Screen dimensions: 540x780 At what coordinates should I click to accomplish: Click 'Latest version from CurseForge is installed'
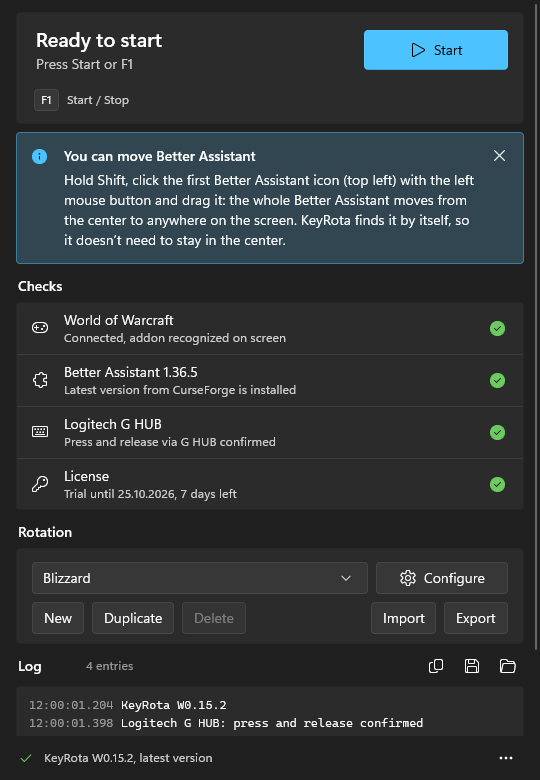point(180,390)
